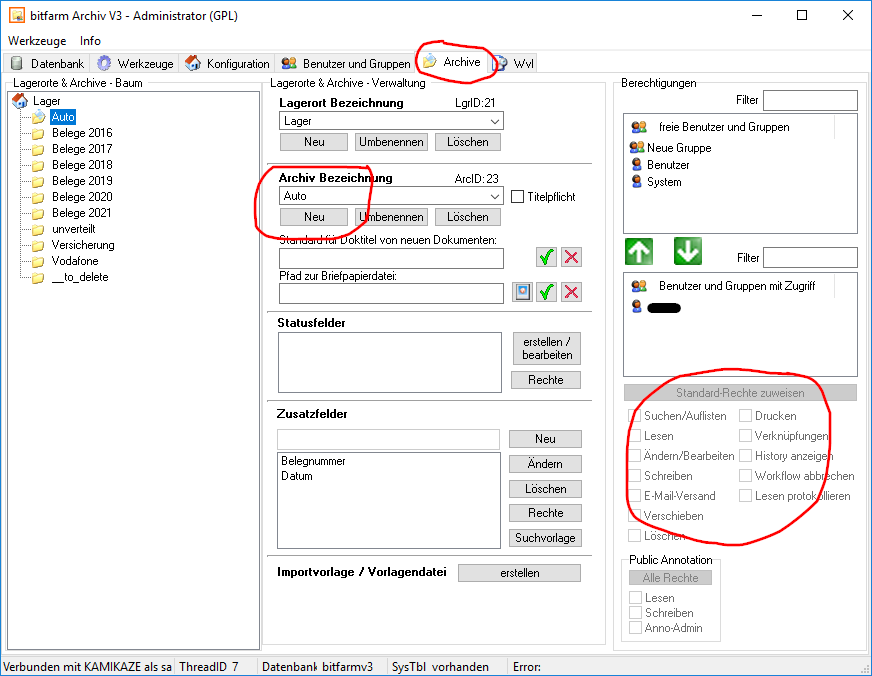
Task: Click user icon in access list
Action: [637, 306]
